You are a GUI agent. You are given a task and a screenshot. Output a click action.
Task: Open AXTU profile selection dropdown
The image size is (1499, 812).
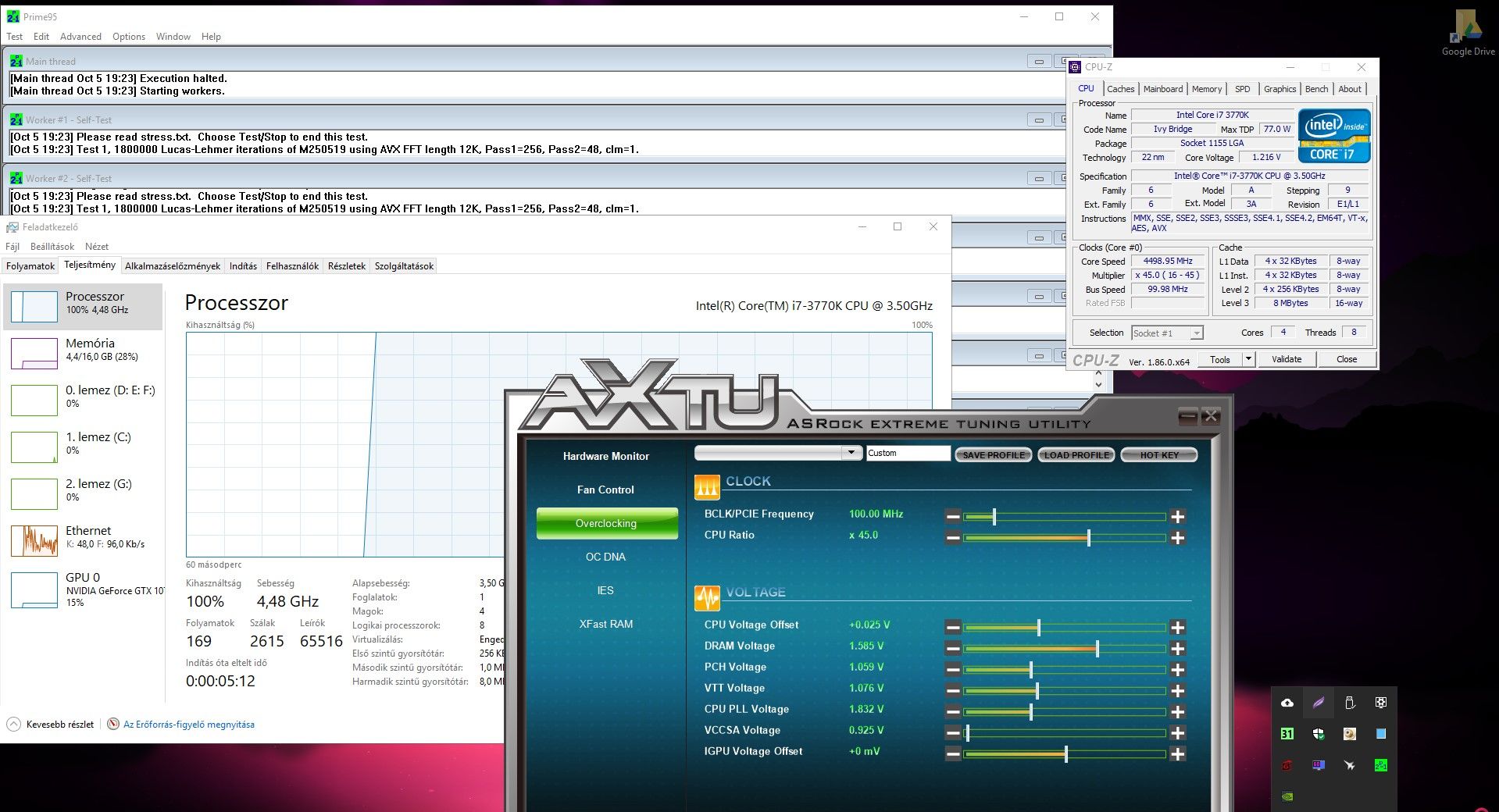(851, 453)
